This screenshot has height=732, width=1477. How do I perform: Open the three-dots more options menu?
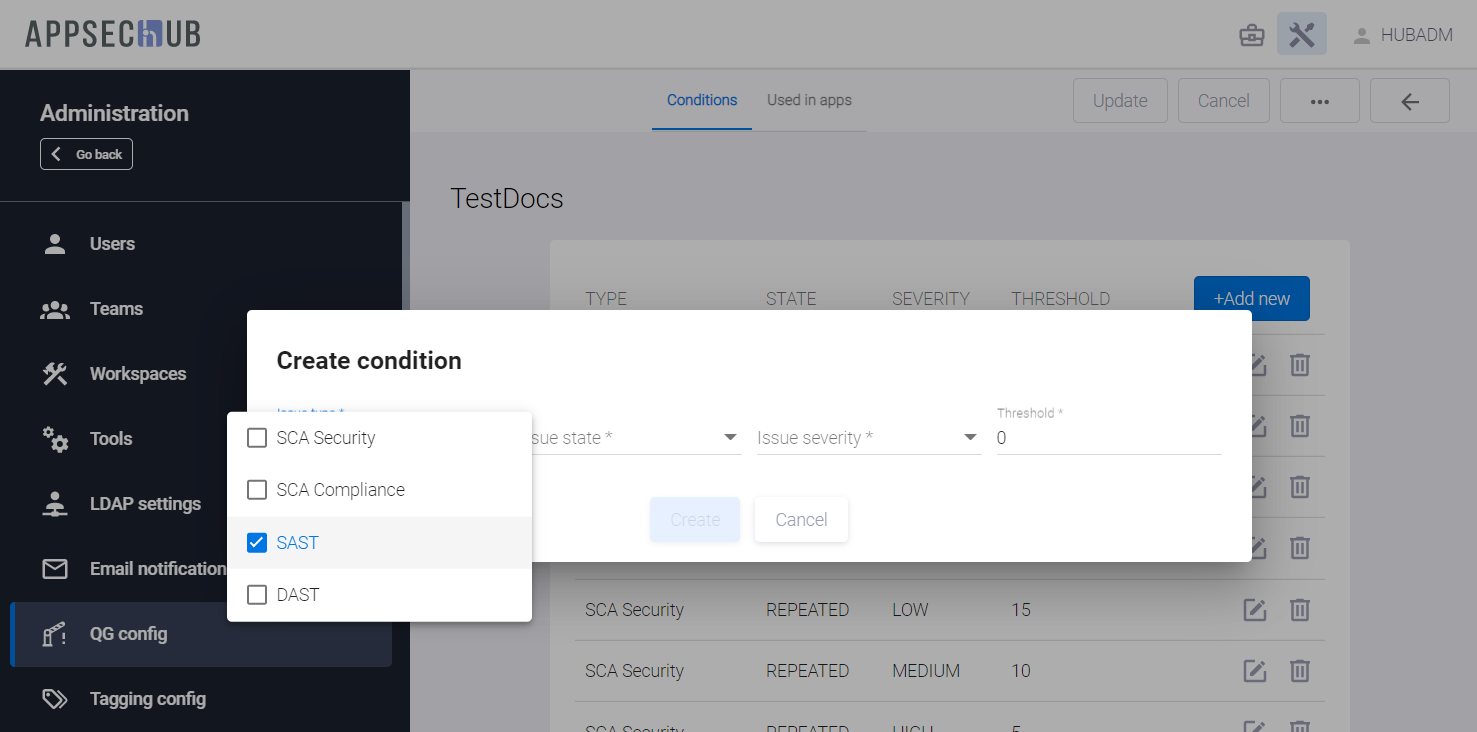point(1319,101)
